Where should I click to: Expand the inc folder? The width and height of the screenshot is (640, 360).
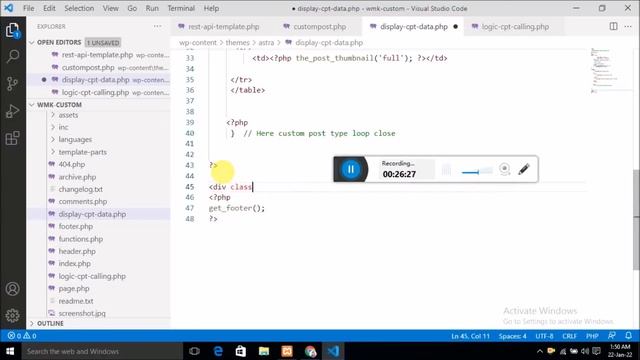click(63, 127)
